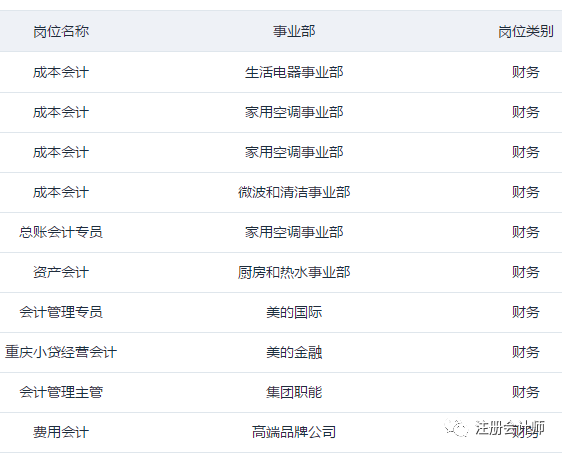This screenshot has height=453, width=562.
Task: Click 生活电器事业部 division cell
Action: 294,72
